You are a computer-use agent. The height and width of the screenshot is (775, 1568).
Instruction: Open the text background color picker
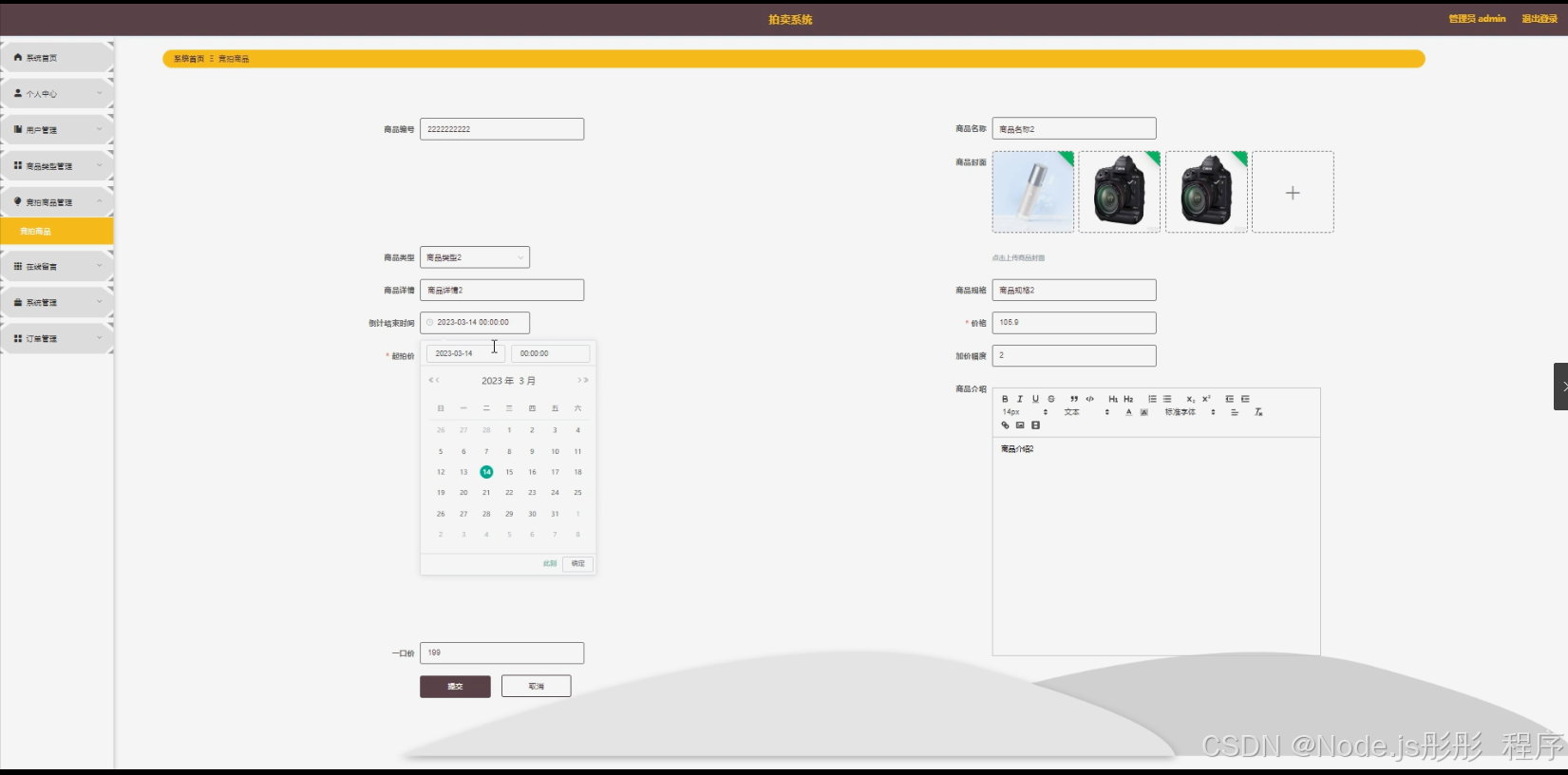point(1143,412)
